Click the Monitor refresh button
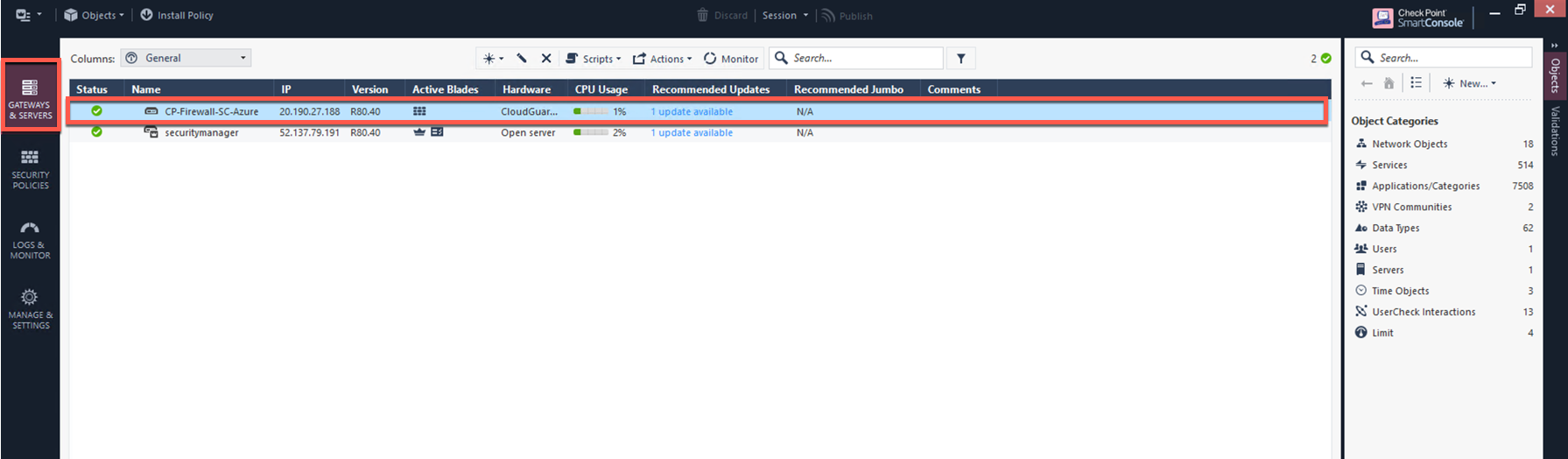Image resolution: width=1568 pixels, height=459 pixels. pyautogui.click(x=731, y=59)
